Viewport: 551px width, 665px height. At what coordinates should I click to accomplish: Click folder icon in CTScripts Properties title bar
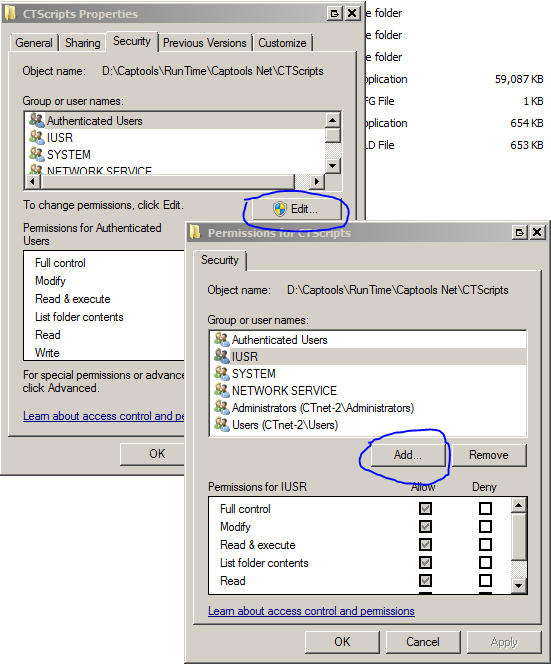10,14
